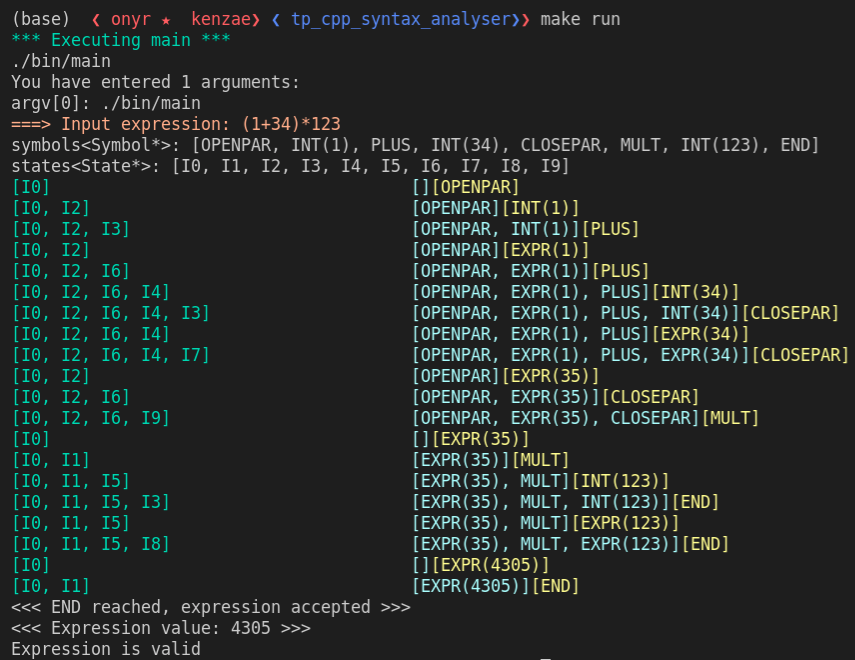This screenshot has height=660, width=855.
Task: Click '[OPENPAR, EXPR(1), PLUS][INT(34)]' entry
Action: pos(575,292)
